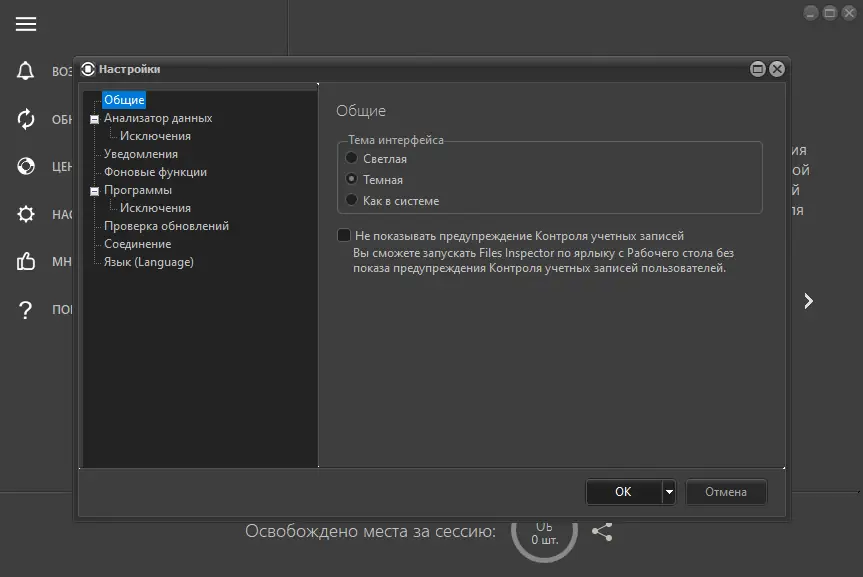
Task: Click the OK button
Action: pos(624,492)
